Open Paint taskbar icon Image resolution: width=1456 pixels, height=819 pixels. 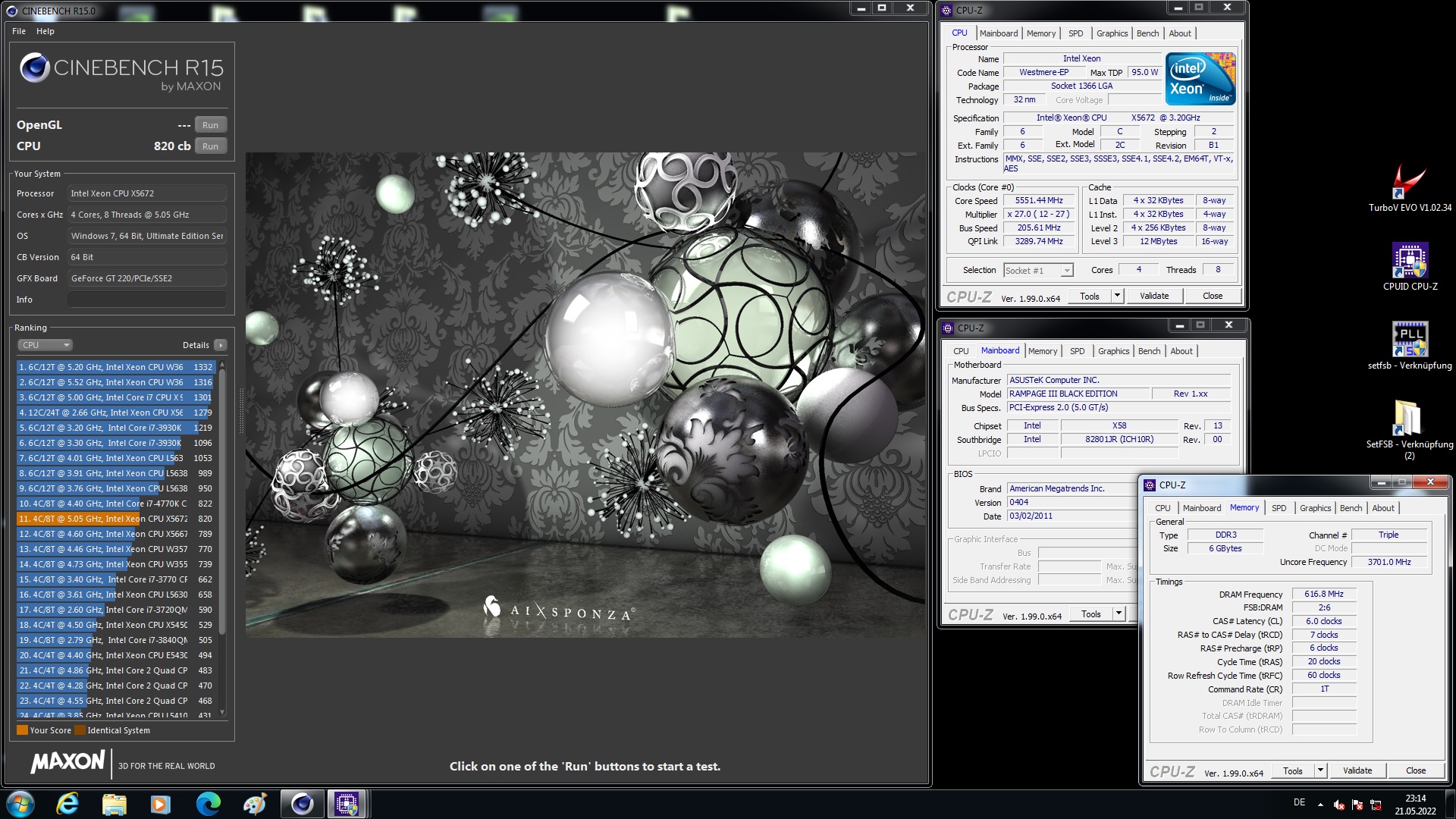(x=255, y=804)
